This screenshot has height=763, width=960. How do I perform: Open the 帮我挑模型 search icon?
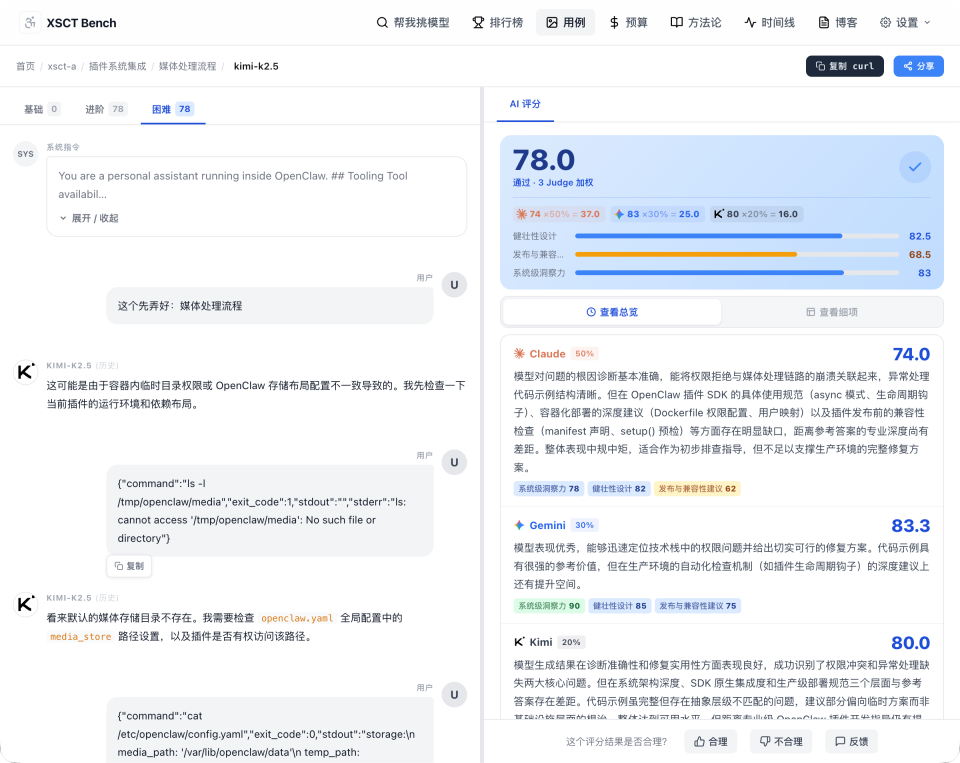tap(382, 22)
